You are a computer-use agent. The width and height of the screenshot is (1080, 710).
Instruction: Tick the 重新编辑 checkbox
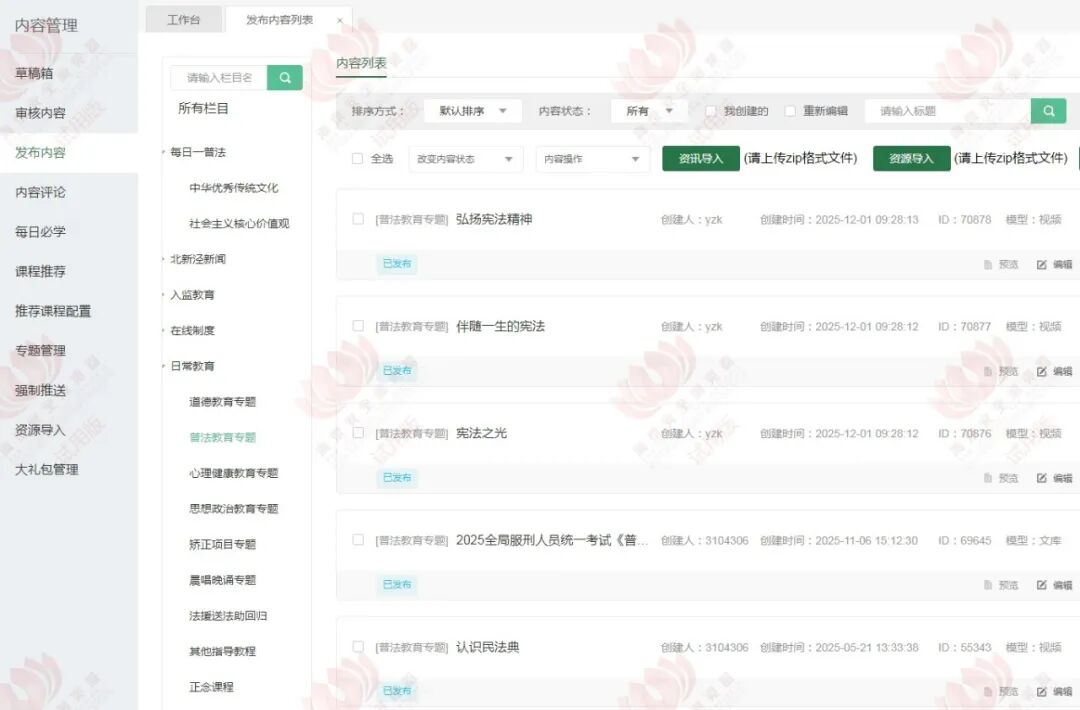pos(790,111)
